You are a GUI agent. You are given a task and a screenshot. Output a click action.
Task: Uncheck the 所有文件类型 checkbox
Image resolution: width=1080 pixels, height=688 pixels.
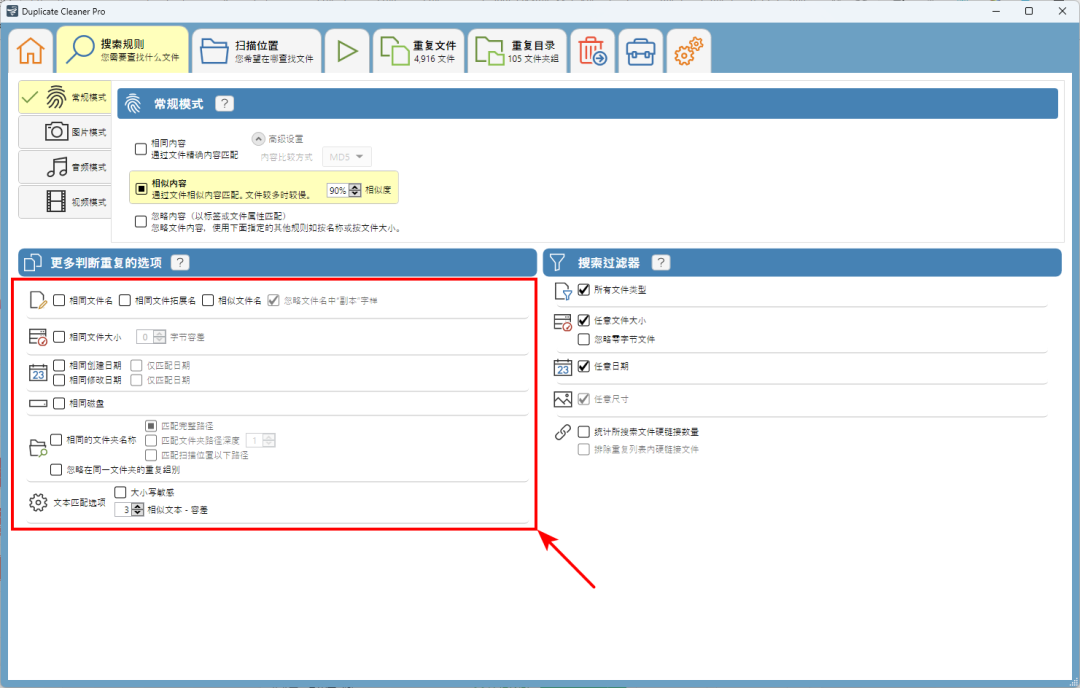point(584,289)
